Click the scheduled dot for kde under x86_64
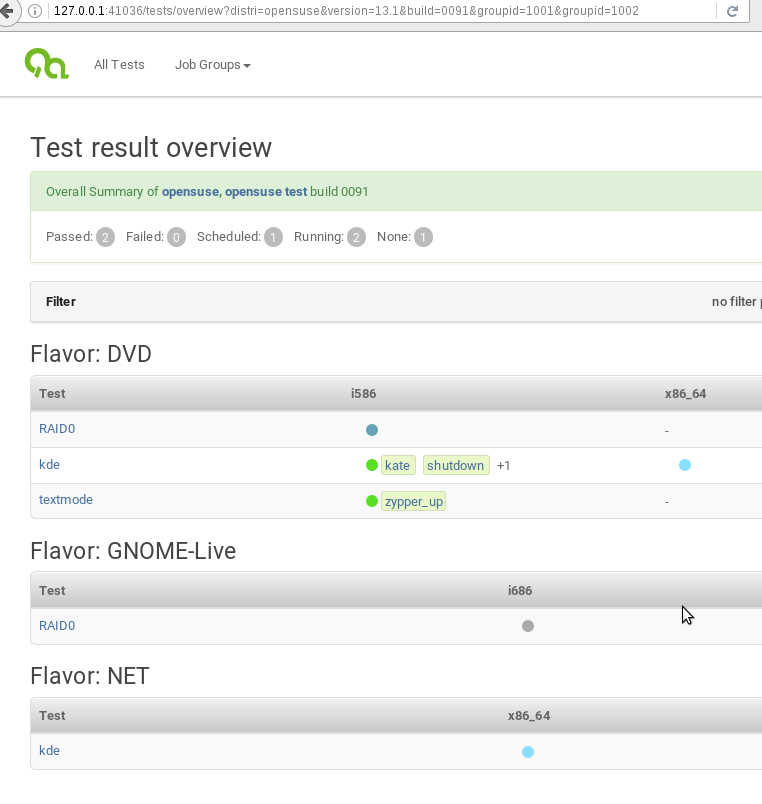The width and height of the screenshot is (762, 804). [686, 465]
